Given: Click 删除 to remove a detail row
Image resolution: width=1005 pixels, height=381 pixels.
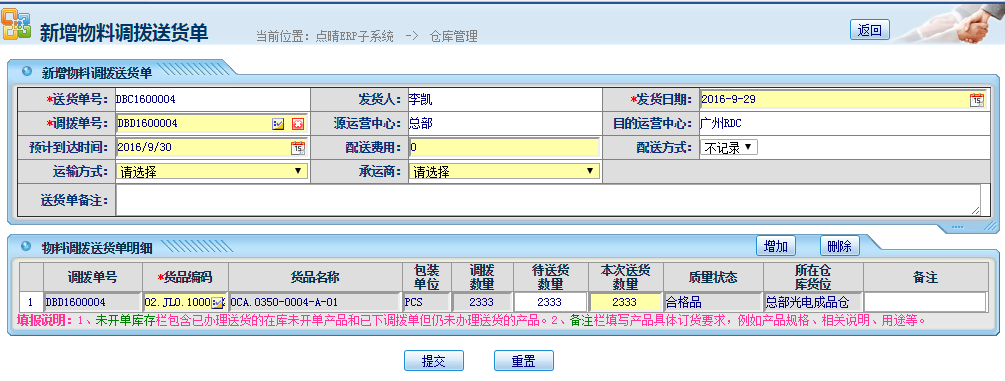Looking at the screenshot, I should click(x=840, y=246).
